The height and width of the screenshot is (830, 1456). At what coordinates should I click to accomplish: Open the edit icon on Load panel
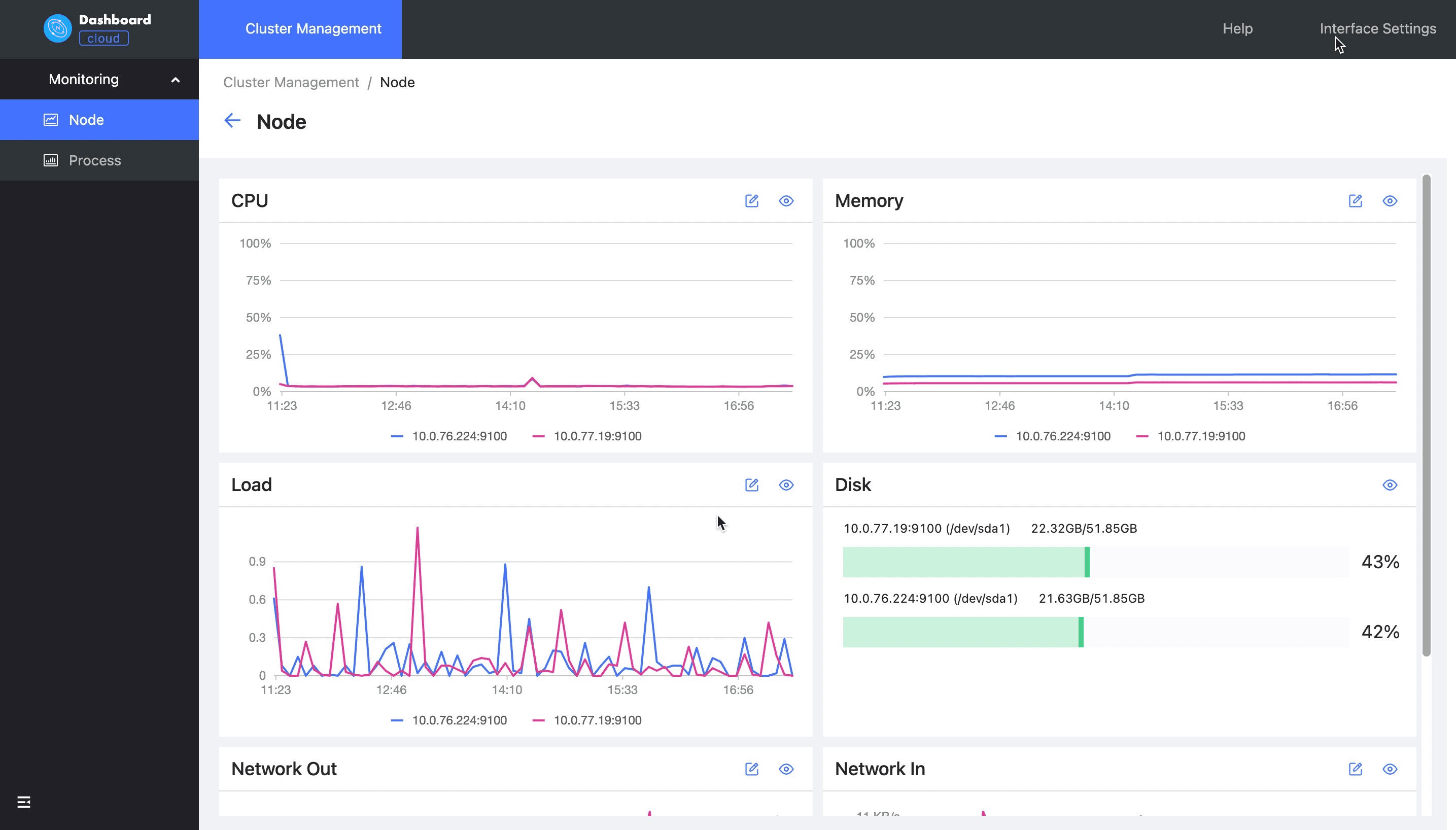point(752,485)
